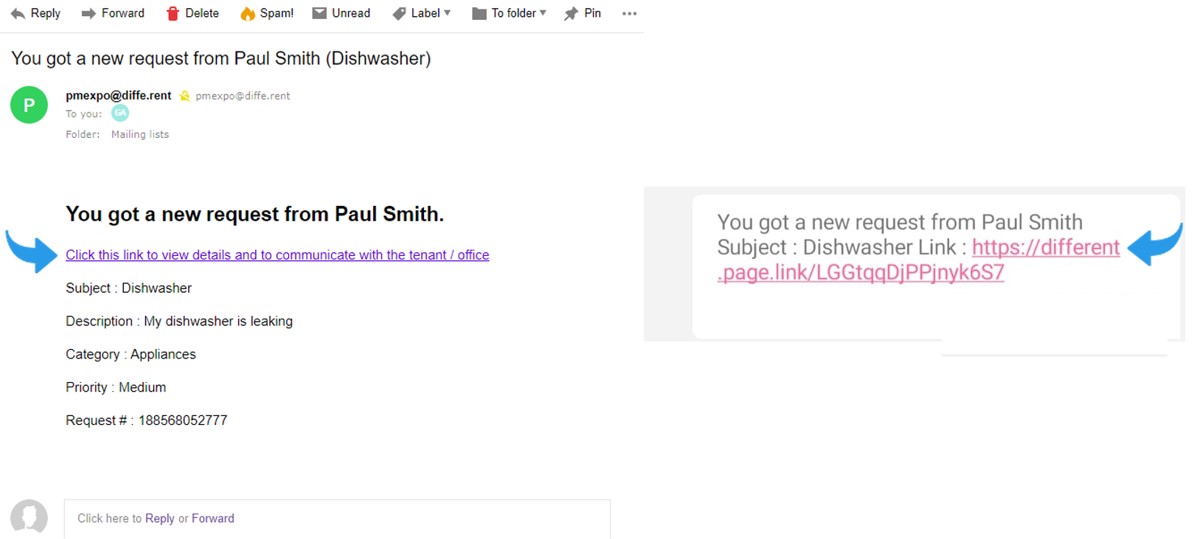Open the more actions ellipsis menu
Screen dimensions: 1194x539
pos(629,14)
